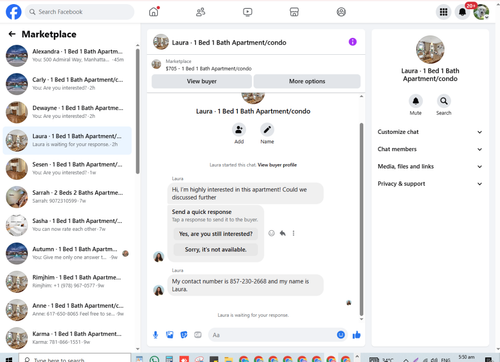Choose a GIF from composer
Viewport: 500px width, 362px height.
(198, 335)
